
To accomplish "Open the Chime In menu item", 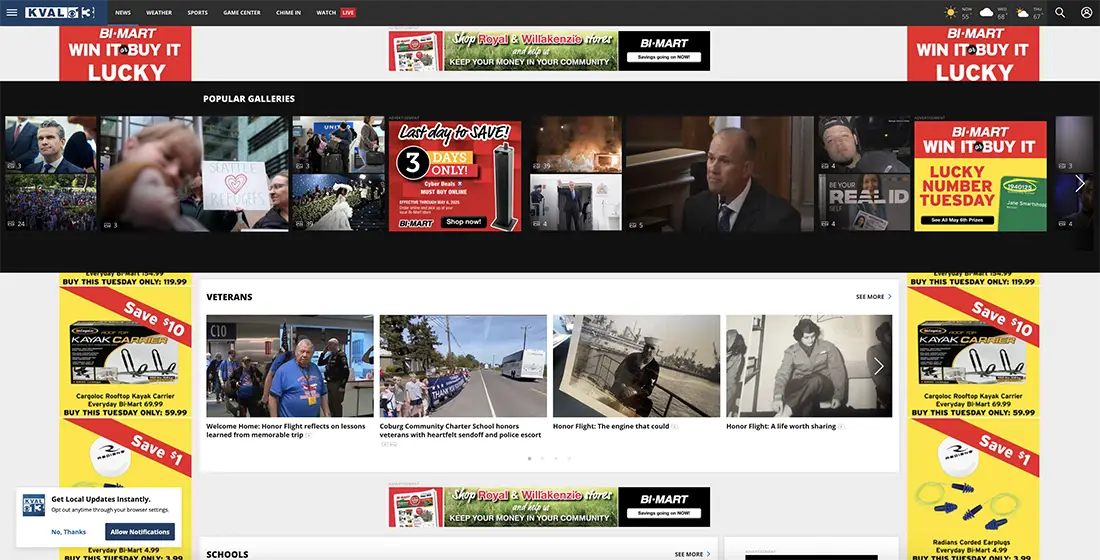I will point(288,13).
